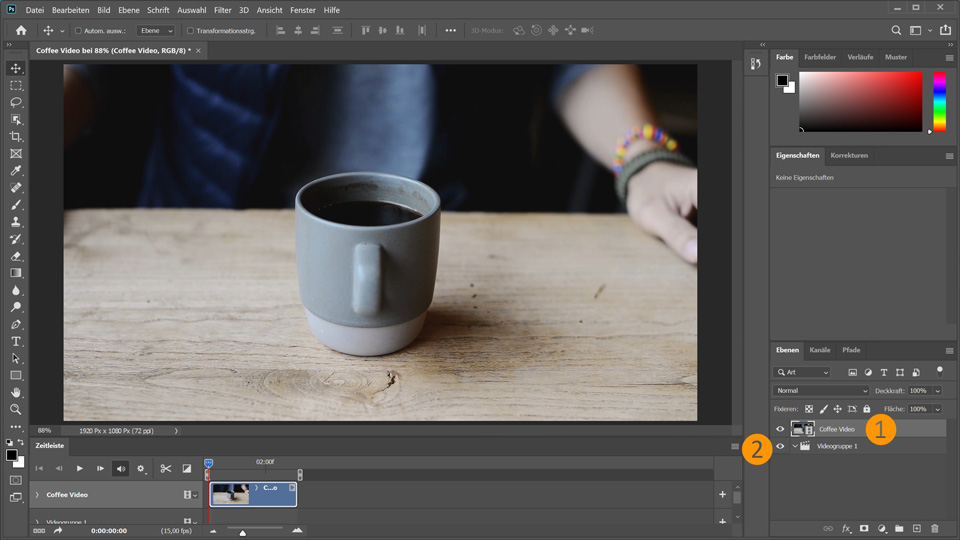This screenshot has width=960, height=540.
Task: Enable the Autom. ausw. checkbox
Action: pyautogui.click(x=78, y=31)
